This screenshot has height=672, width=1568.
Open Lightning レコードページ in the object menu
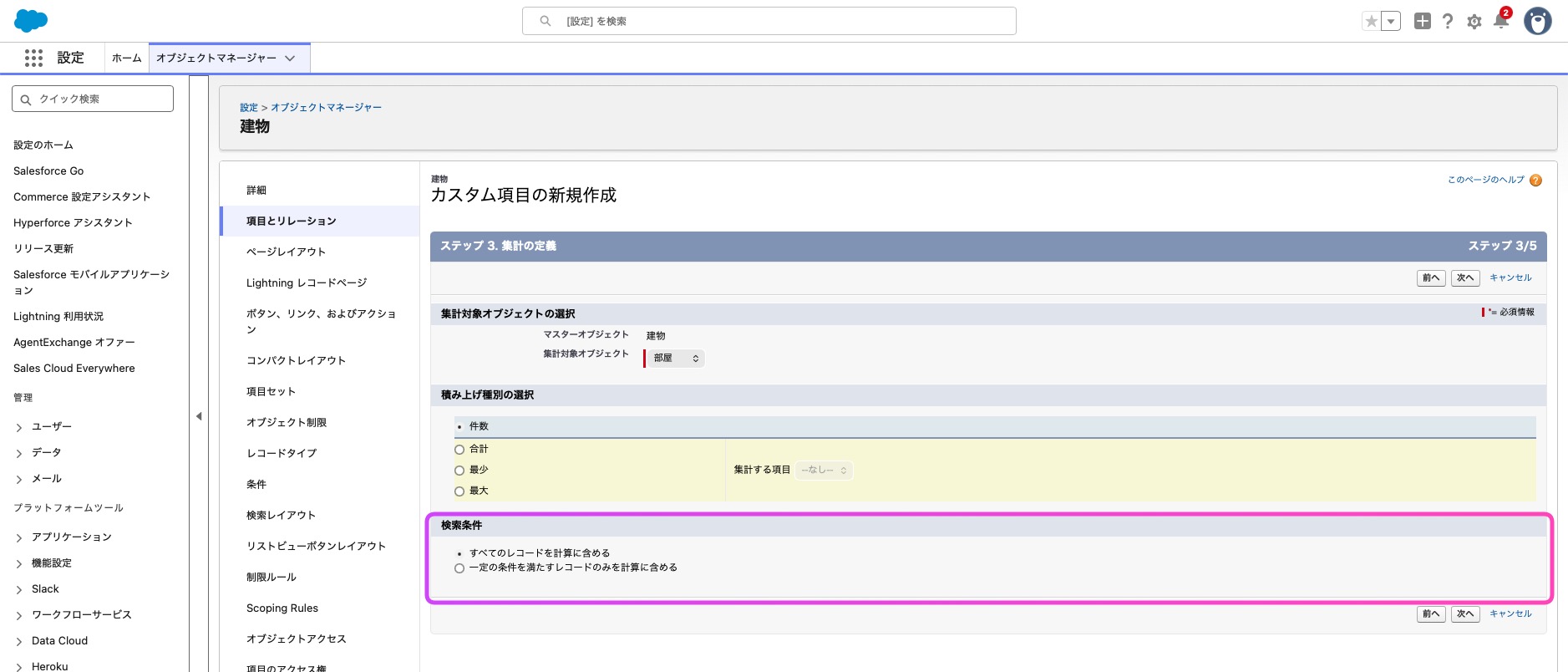[x=307, y=283]
